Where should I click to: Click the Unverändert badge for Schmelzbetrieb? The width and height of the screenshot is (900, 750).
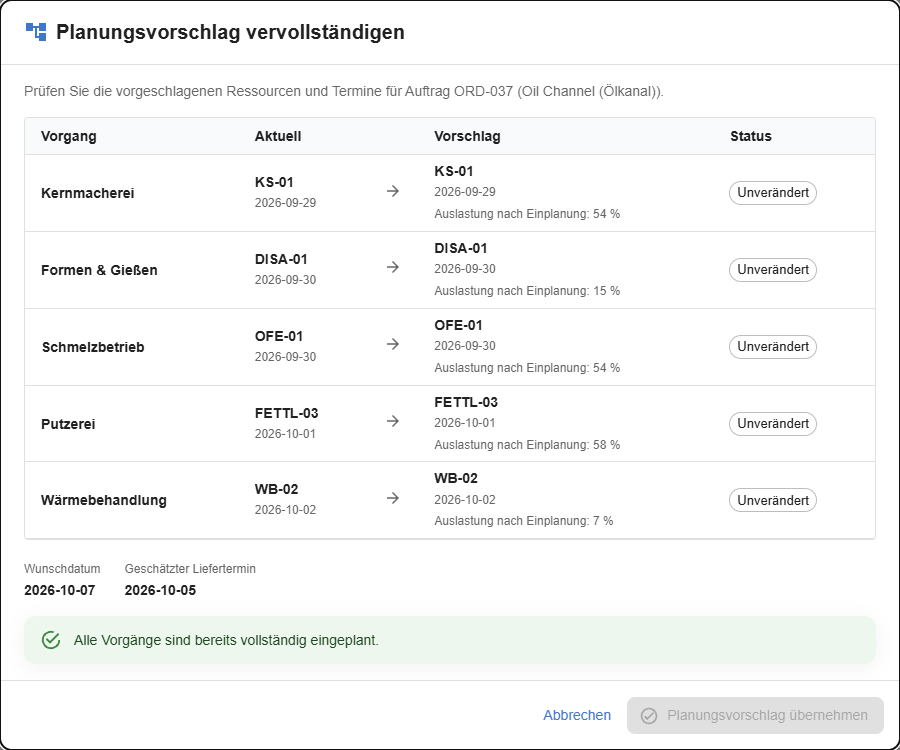pyautogui.click(x=773, y=347)
